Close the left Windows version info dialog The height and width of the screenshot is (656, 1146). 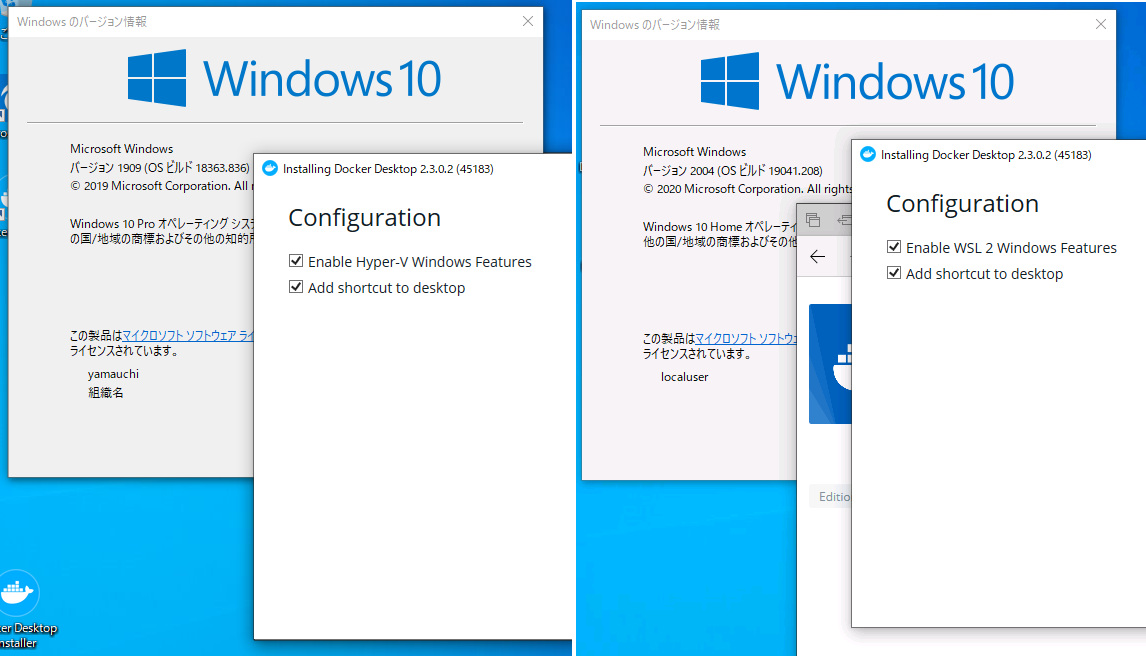[528, 21]
